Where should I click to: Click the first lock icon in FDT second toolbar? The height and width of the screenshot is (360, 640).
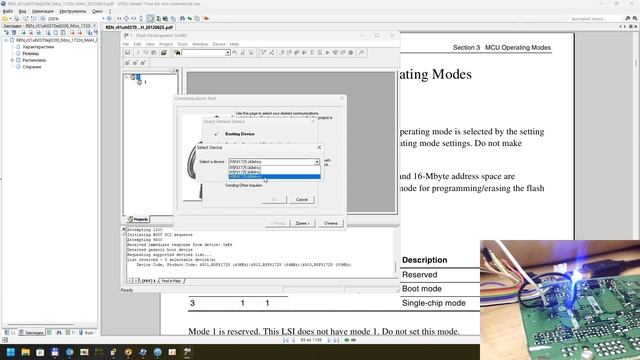(127, 63)
